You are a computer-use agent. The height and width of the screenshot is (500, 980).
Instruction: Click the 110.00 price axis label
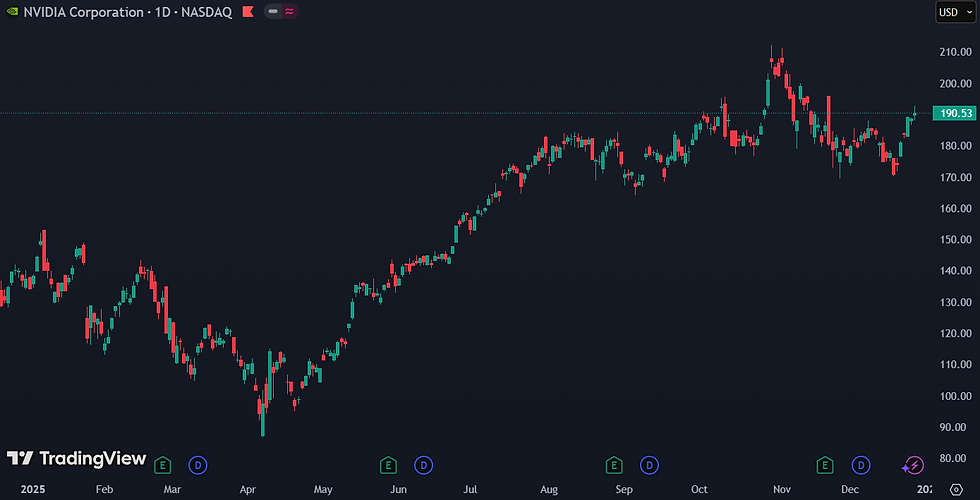[956, 364]
